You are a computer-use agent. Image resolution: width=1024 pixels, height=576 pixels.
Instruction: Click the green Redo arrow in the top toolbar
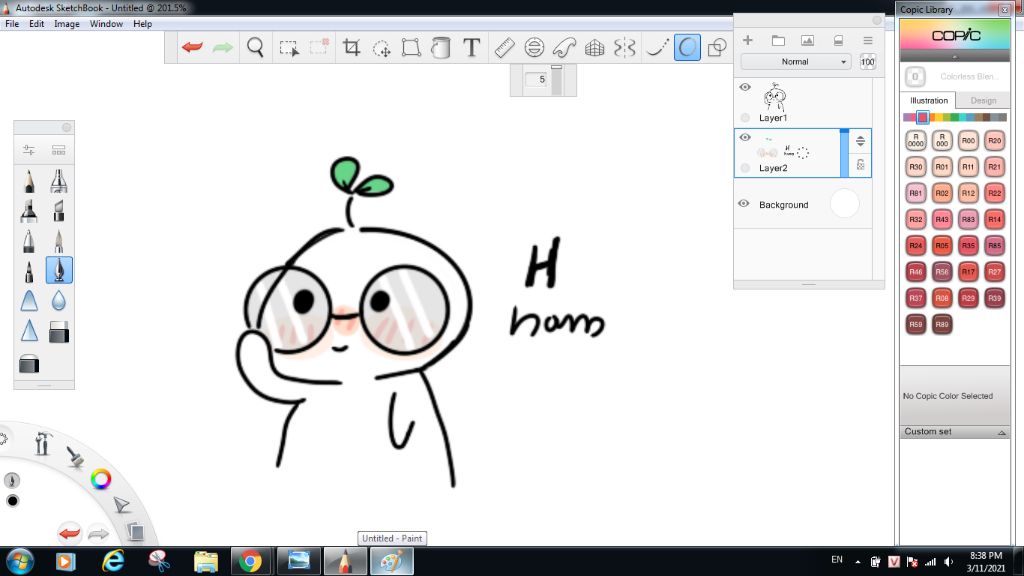[223, 47]
